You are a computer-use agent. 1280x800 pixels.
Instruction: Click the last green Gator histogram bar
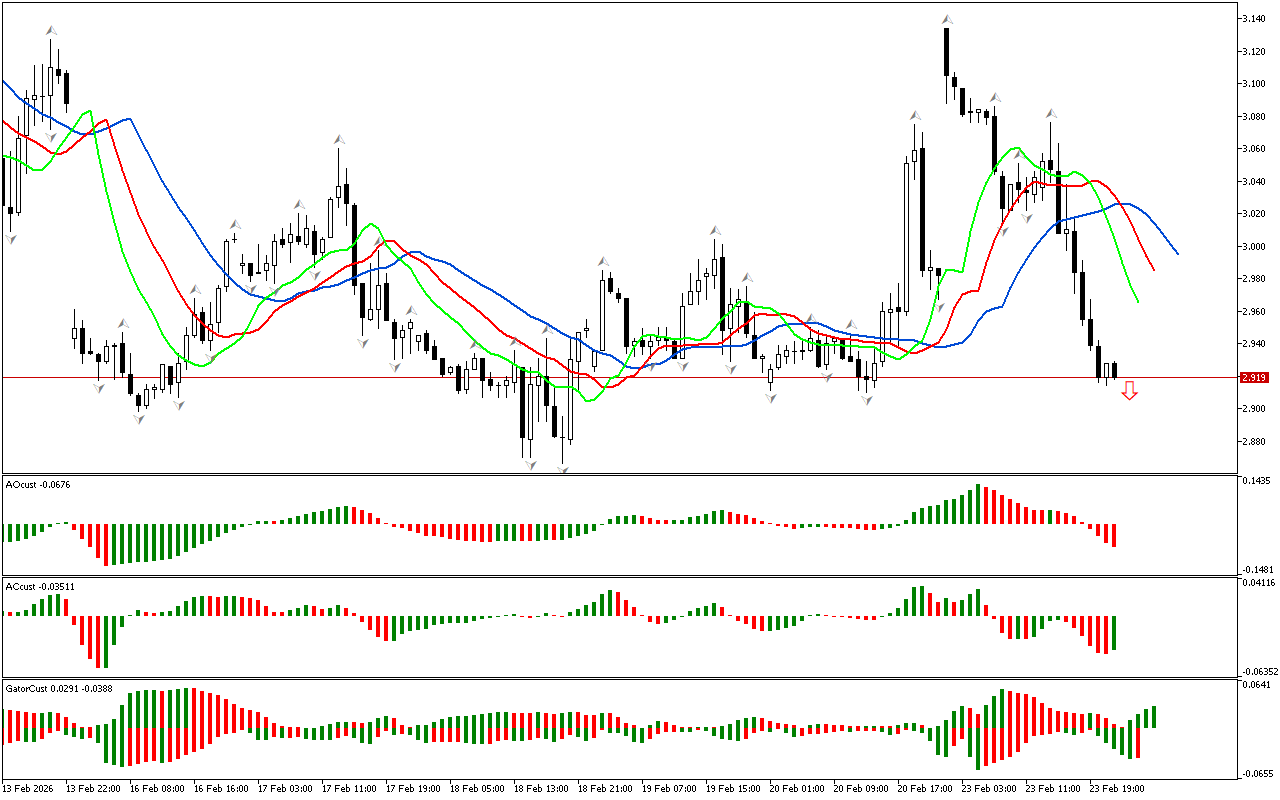pyautogui.click(x=1153, y=716)
